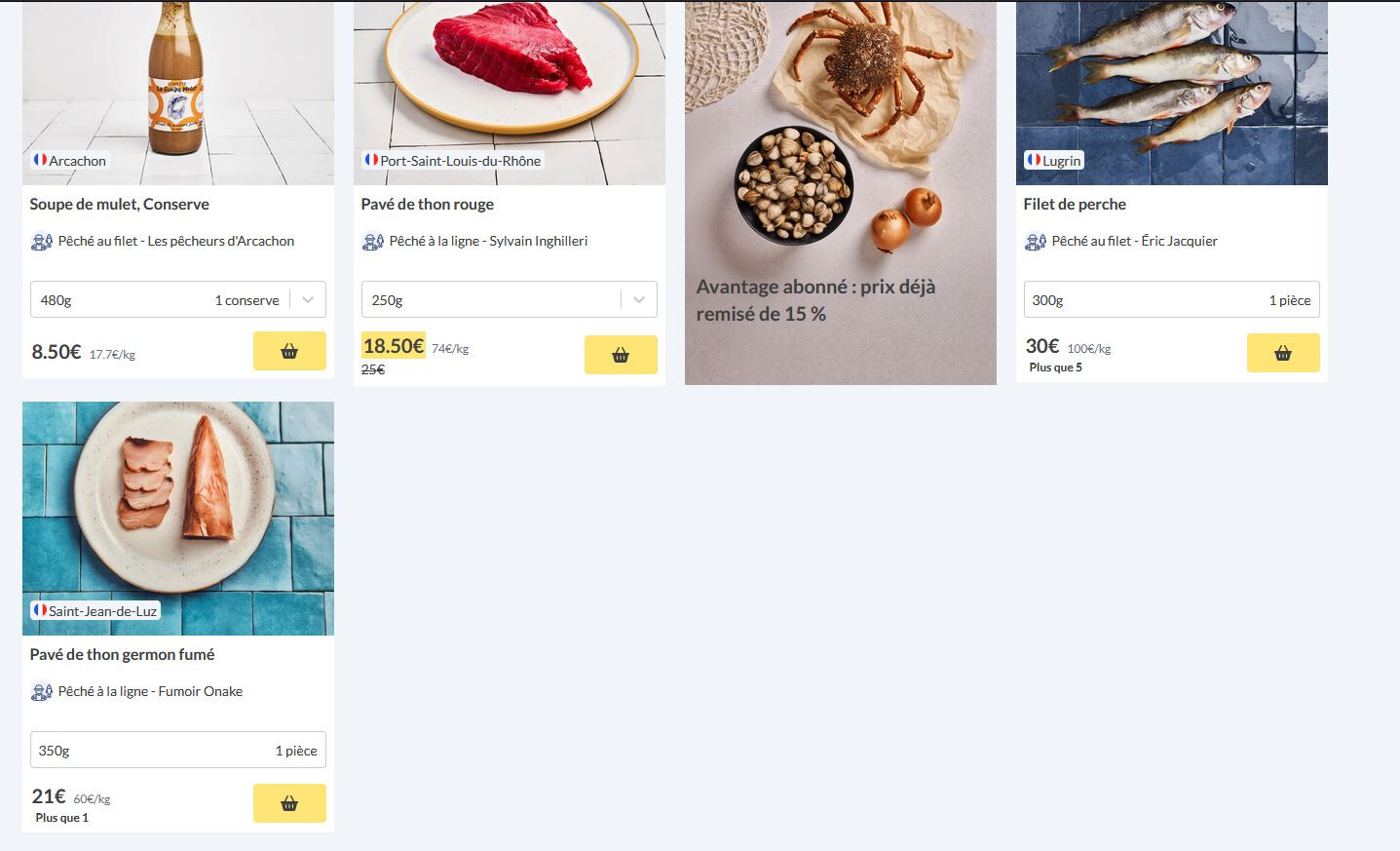Open the 350g 1 pièce selector
Viewport: 1400px width, 851px height.
[178, 750]
